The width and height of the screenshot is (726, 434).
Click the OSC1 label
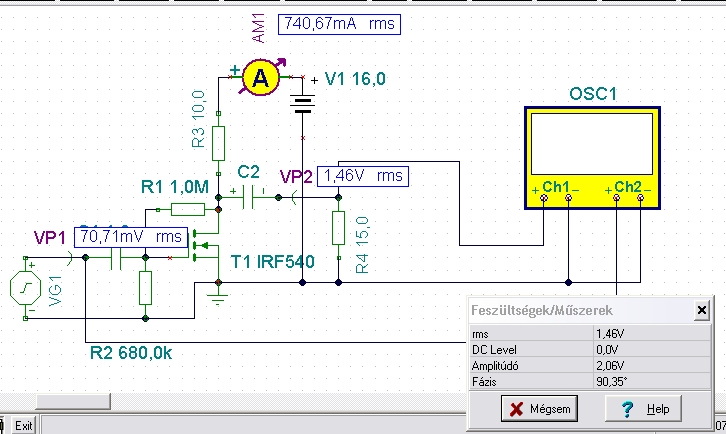593,94
